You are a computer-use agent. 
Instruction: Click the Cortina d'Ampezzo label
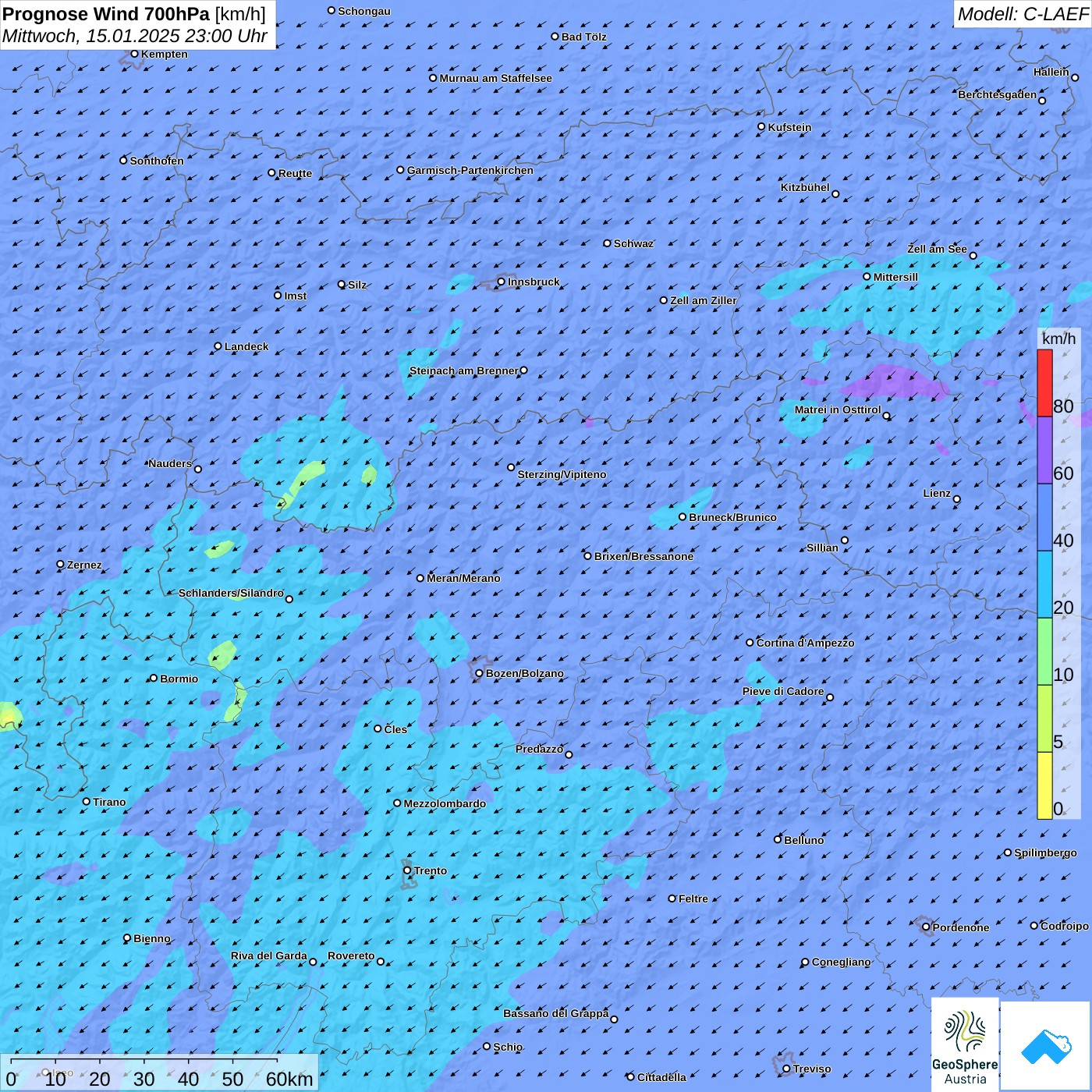[x=805, y=643]
